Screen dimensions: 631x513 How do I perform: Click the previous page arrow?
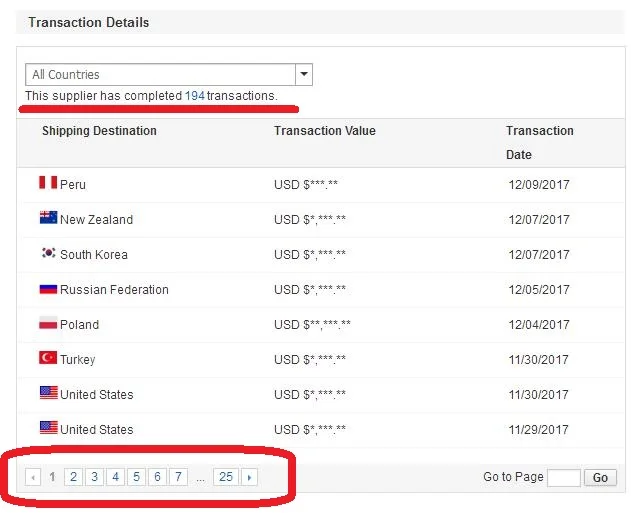click(33, 478)
